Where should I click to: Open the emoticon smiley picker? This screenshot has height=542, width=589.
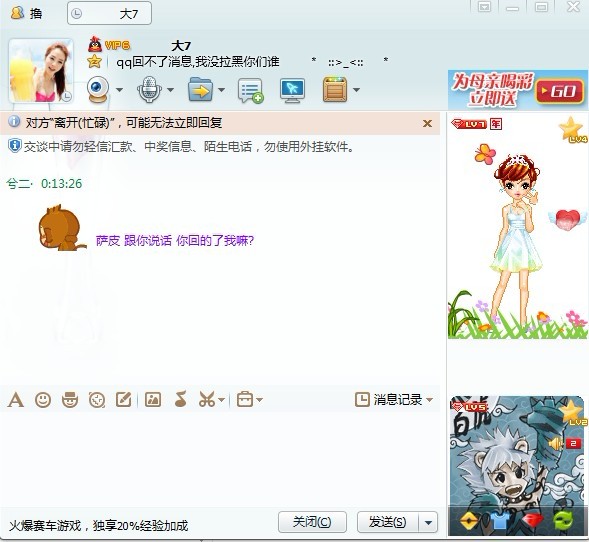(x=43, y=400)
